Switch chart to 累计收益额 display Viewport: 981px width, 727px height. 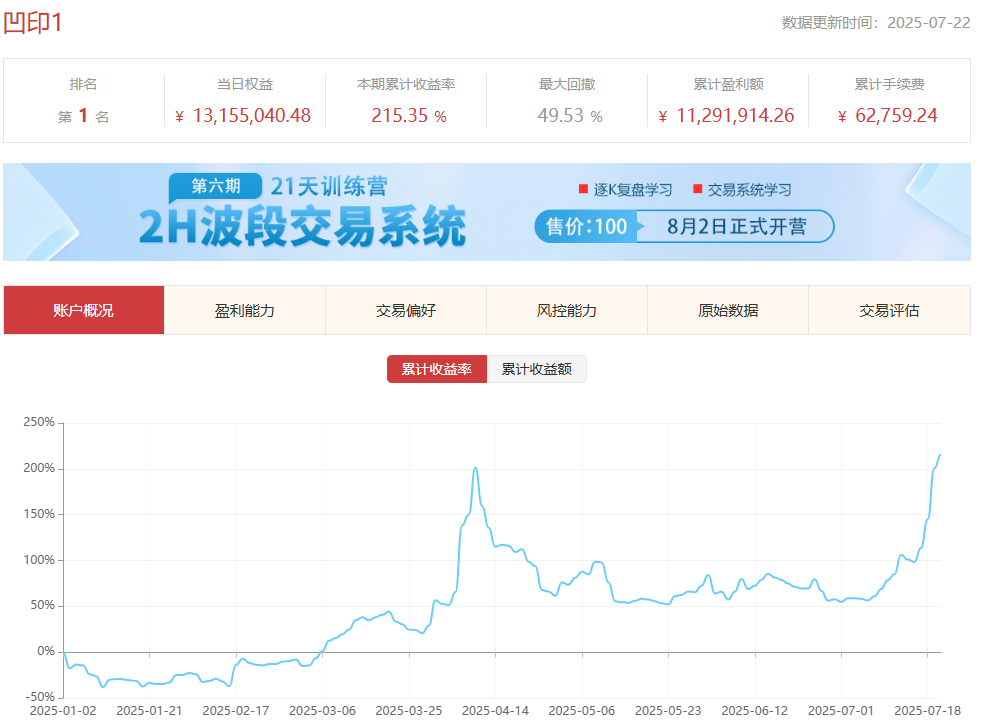point(537,368)
